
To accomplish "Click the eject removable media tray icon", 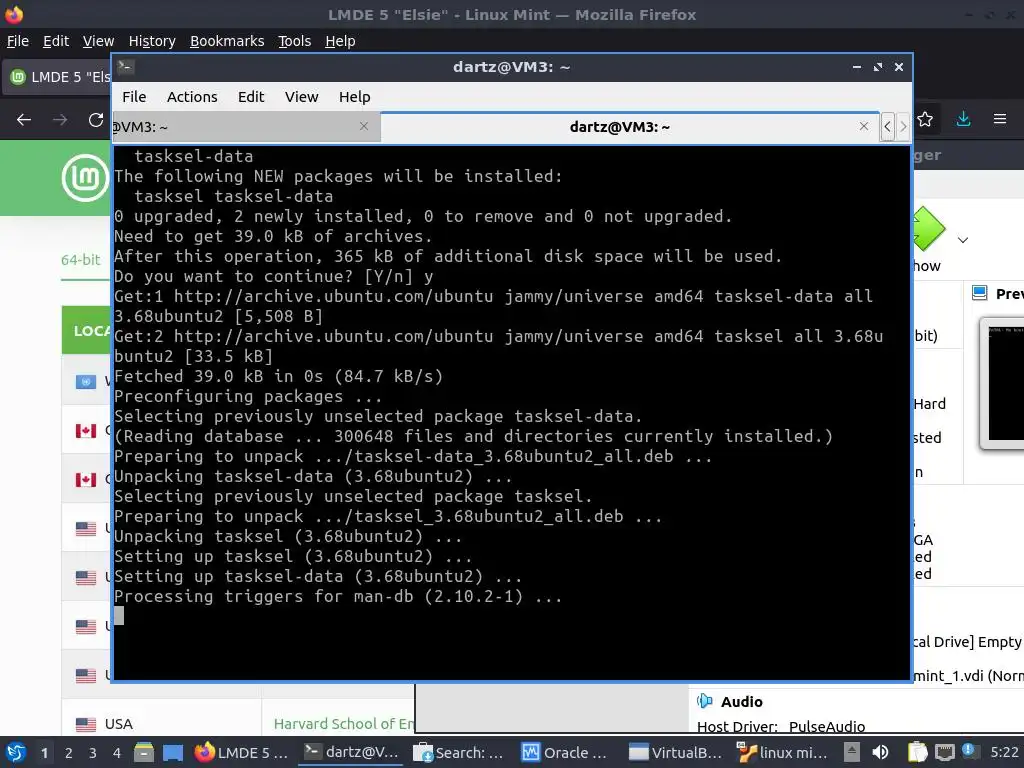I will tap(851, 752).
